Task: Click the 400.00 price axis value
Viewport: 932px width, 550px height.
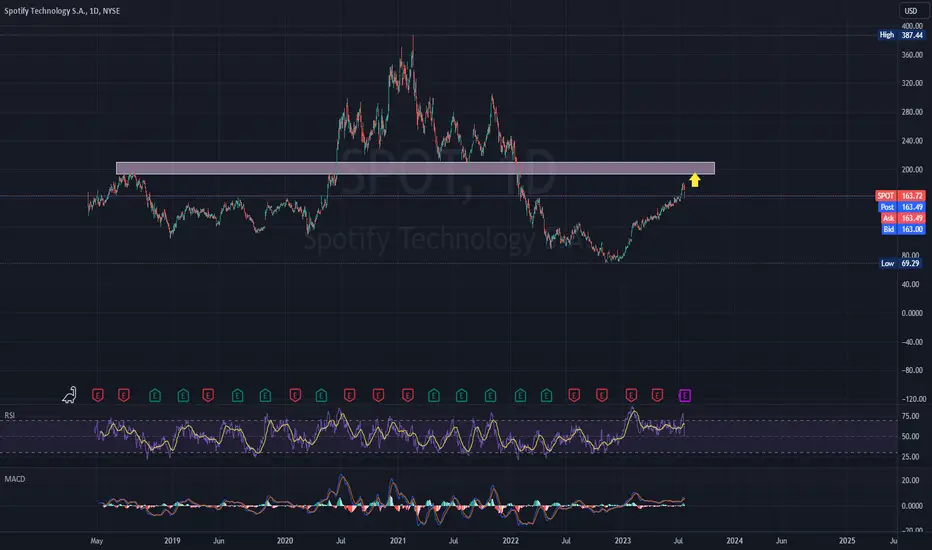Action: (912, 26)
